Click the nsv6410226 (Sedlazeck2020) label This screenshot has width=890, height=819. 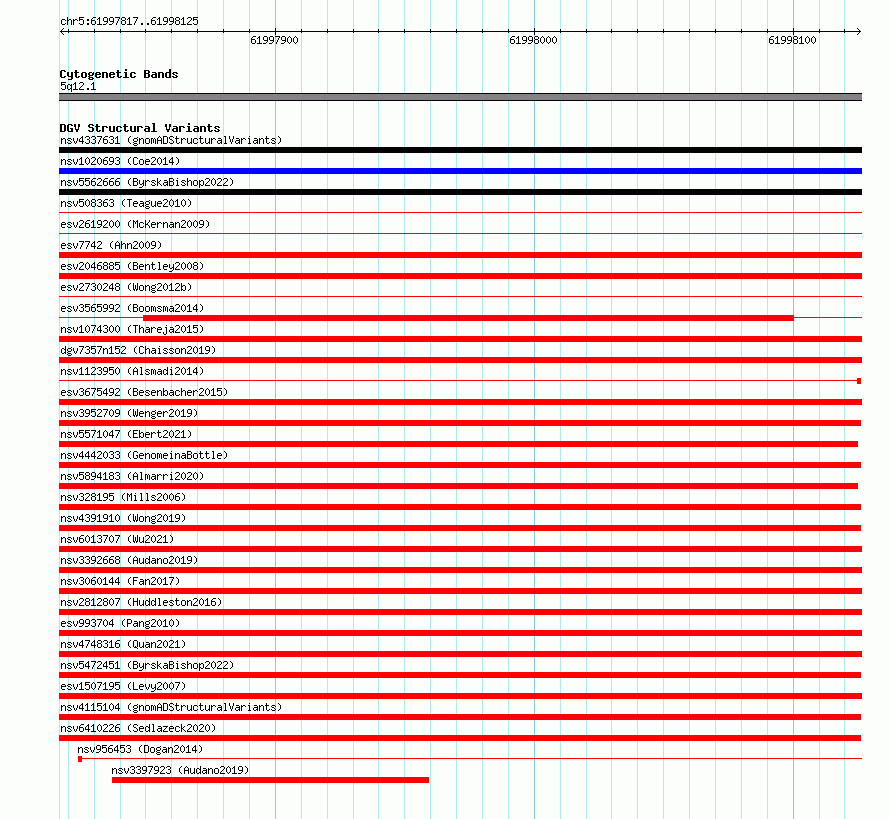click(138, 728)
